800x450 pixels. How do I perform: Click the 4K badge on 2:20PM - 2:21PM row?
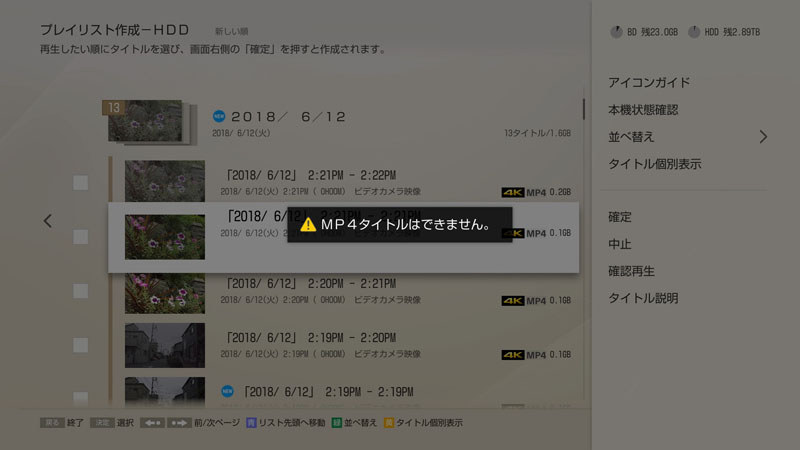pos(513,301)
